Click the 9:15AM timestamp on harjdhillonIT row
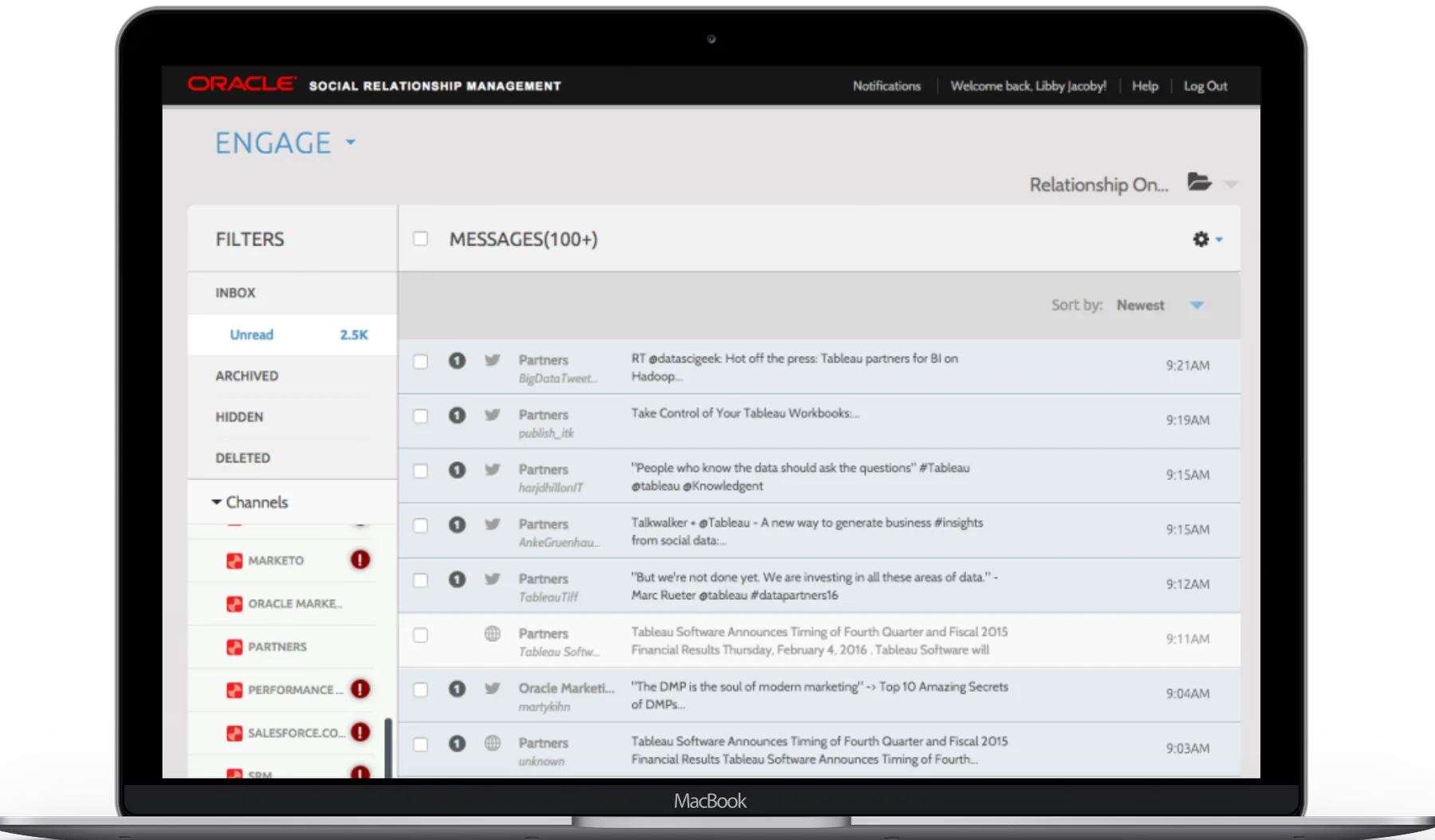The height and width of the screenshot is (840, 1435). click(x=1187, y=475)
